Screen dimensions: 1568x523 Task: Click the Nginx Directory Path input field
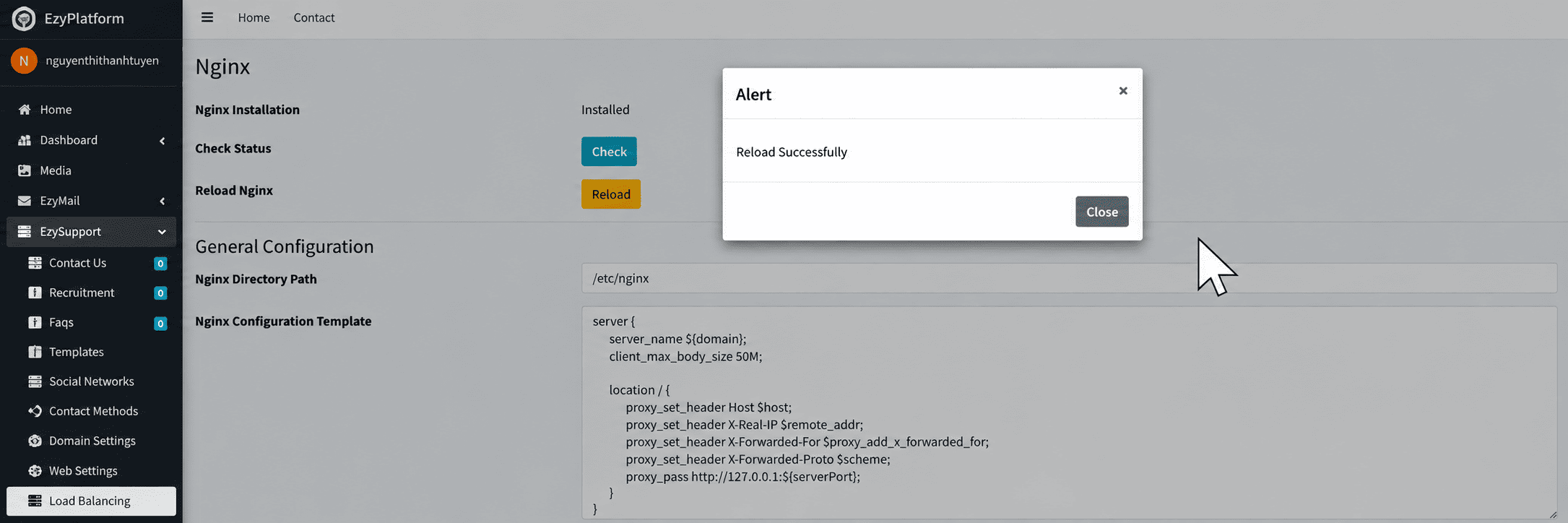pyautogui.click(x=1069, y=278)
